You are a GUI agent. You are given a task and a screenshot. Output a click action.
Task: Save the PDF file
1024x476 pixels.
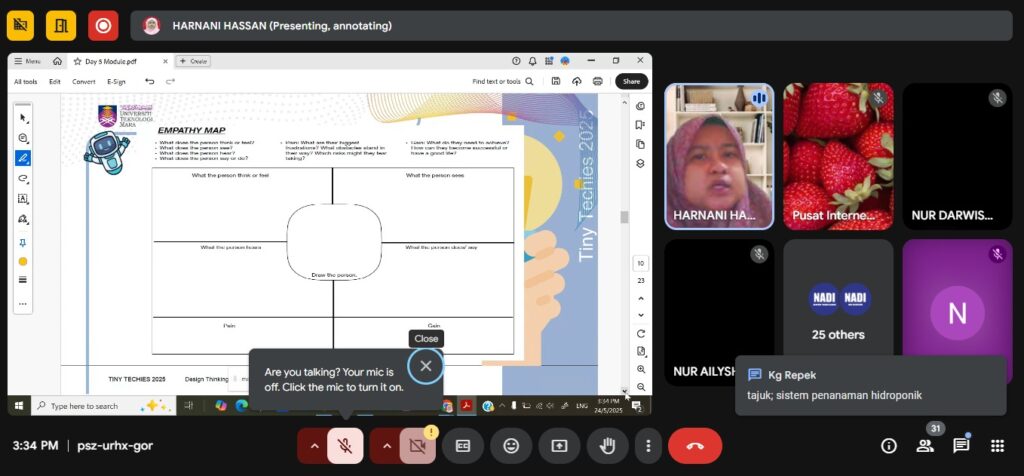(x=556, y=82)
